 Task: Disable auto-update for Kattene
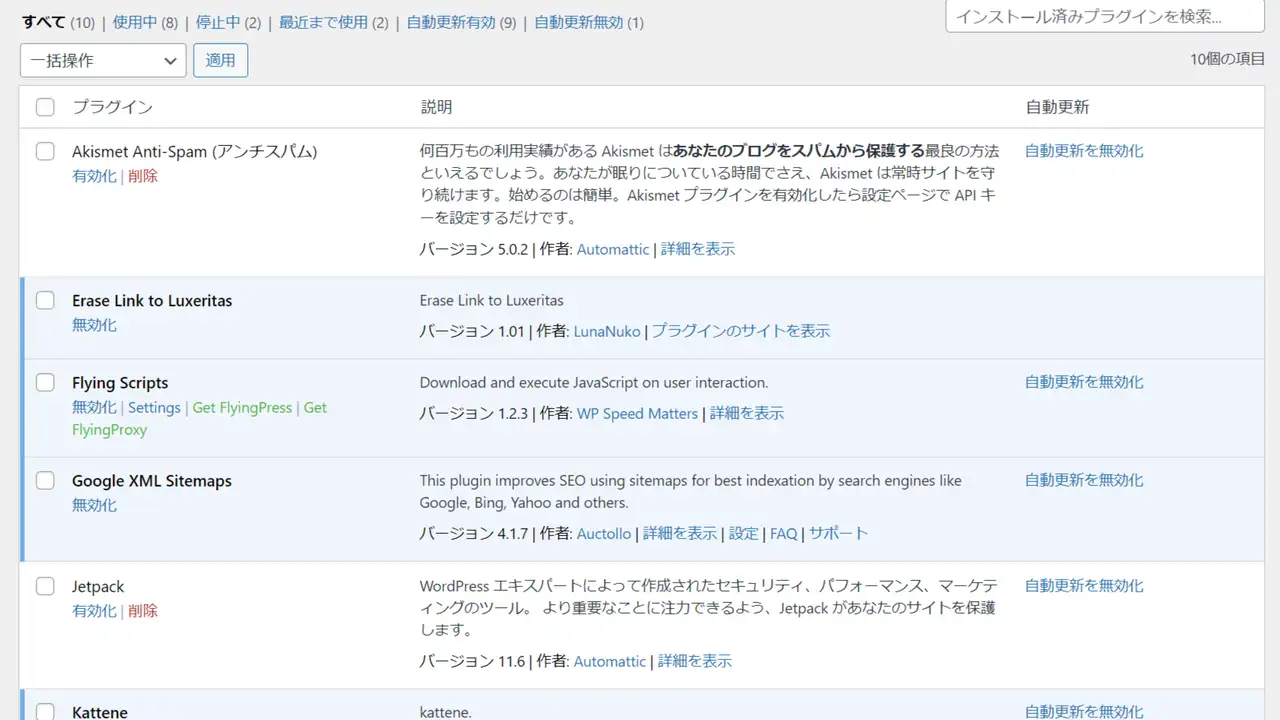1084,712
